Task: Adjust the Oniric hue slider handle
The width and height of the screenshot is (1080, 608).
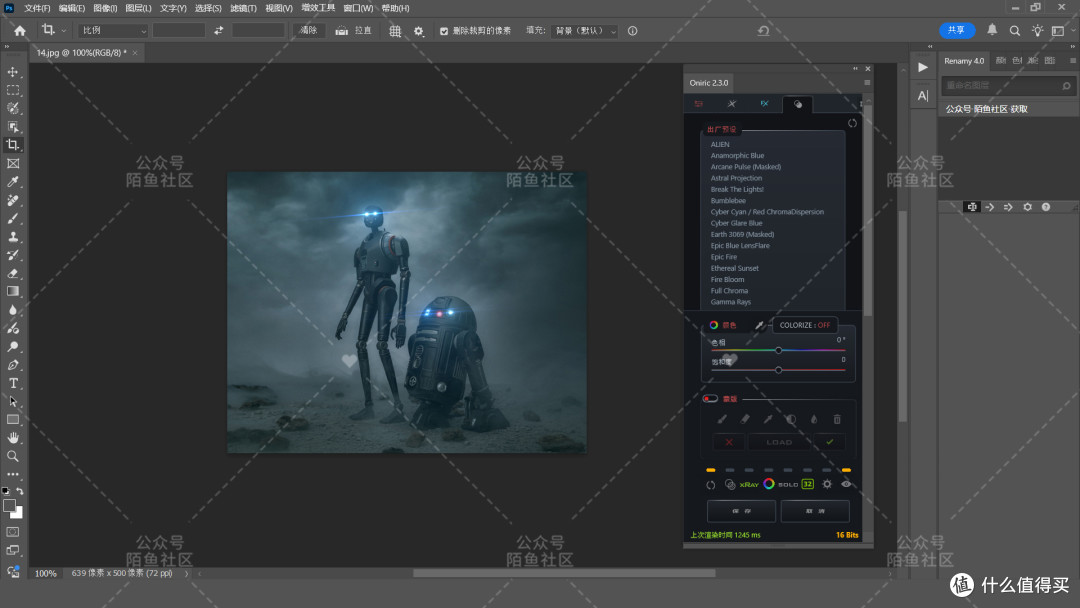Action: [778, 350]
